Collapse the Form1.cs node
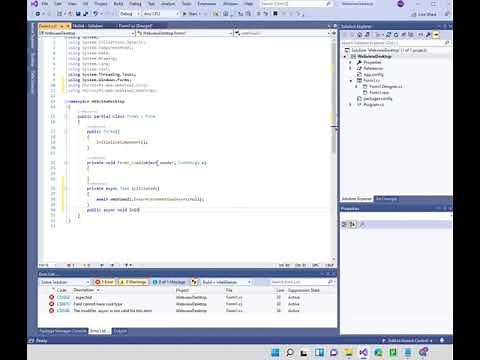The image size is (480, 360). [x=350, y=80]
